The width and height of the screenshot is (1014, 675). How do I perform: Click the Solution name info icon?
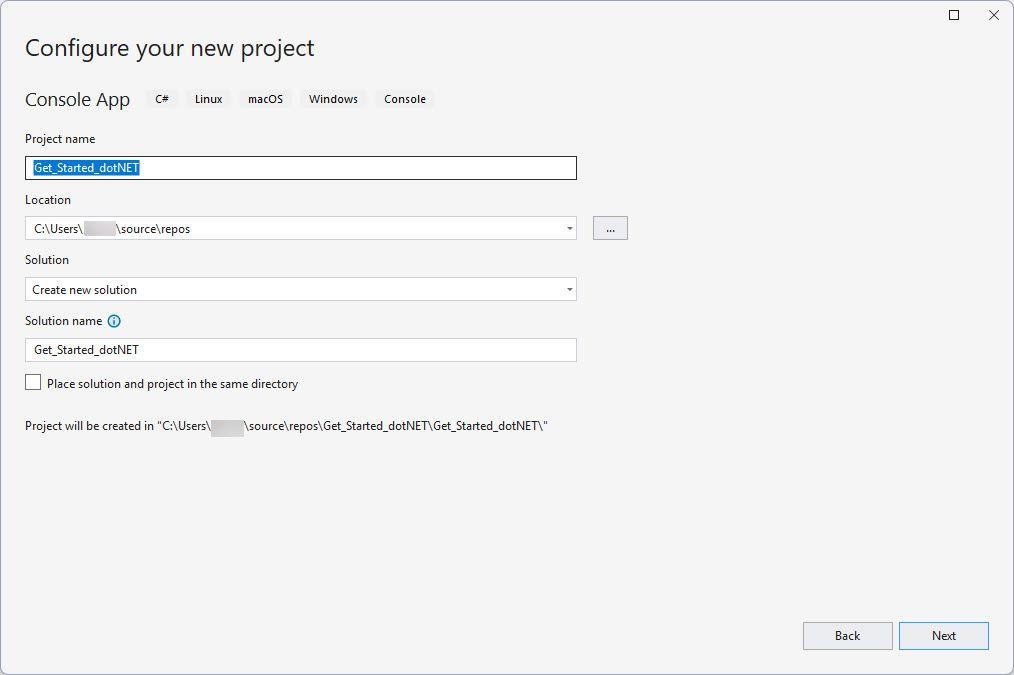tap(114, 321)
